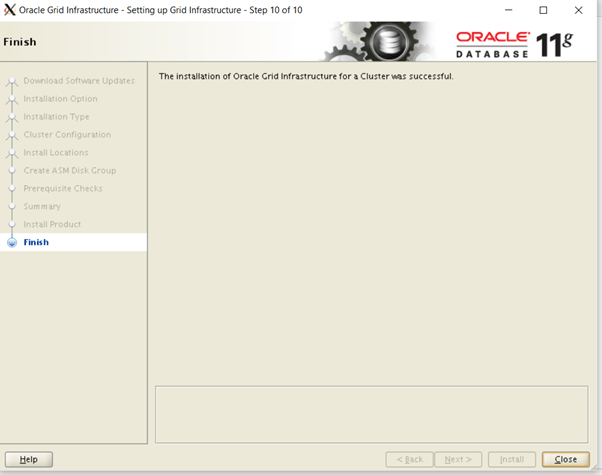Image resolution: width=602 pixels, height=475 pixels.
Task: Click the grayed-out Next button
Action: (x=458, y=459)
